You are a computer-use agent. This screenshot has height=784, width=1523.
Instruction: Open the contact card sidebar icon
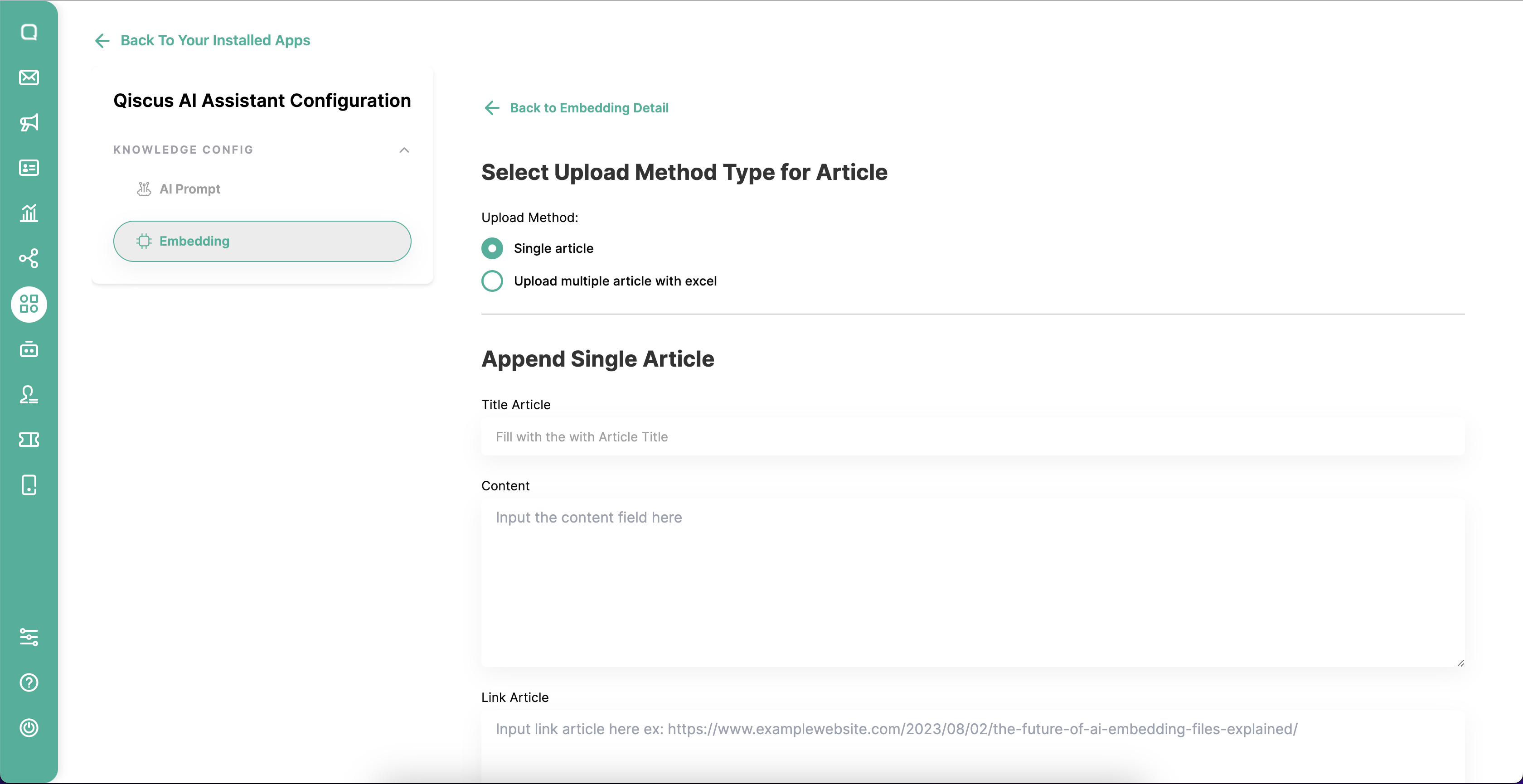29,168
